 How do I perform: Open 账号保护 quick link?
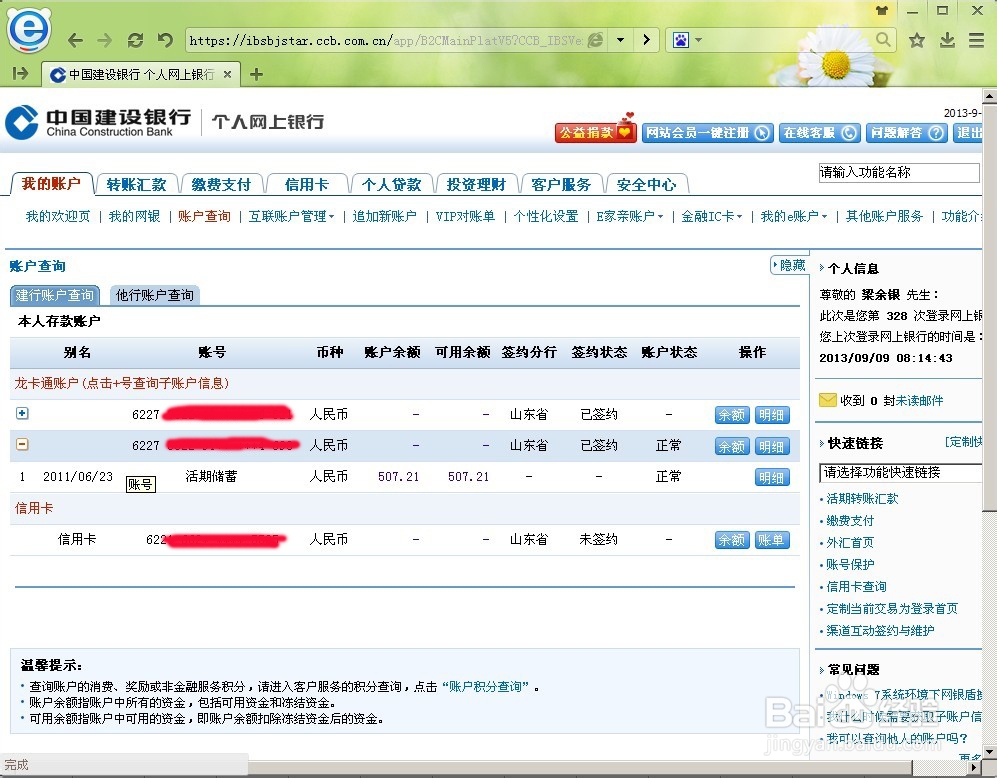click(850, 564)
